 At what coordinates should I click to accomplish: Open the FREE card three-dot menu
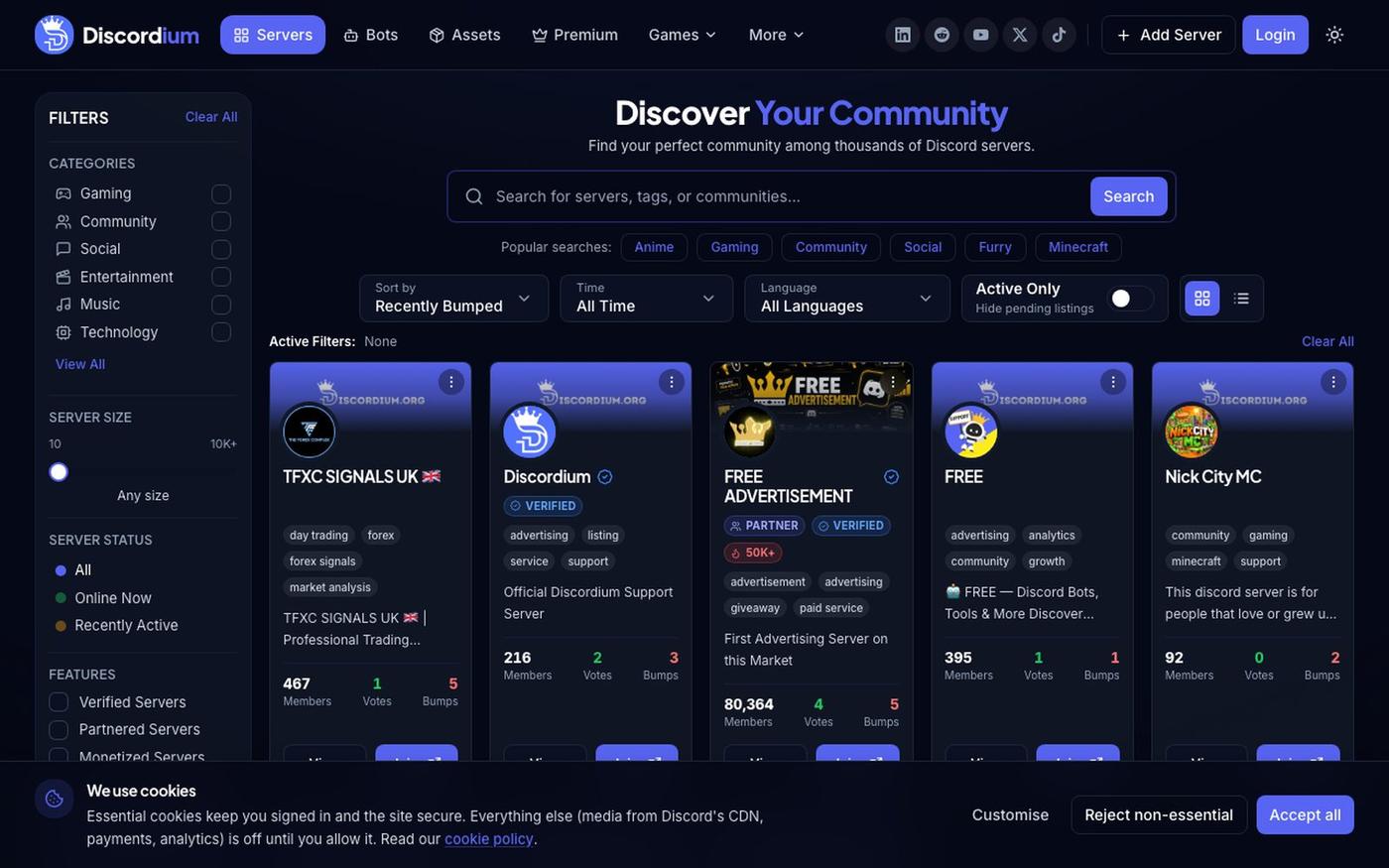(x=1113, y=382)
